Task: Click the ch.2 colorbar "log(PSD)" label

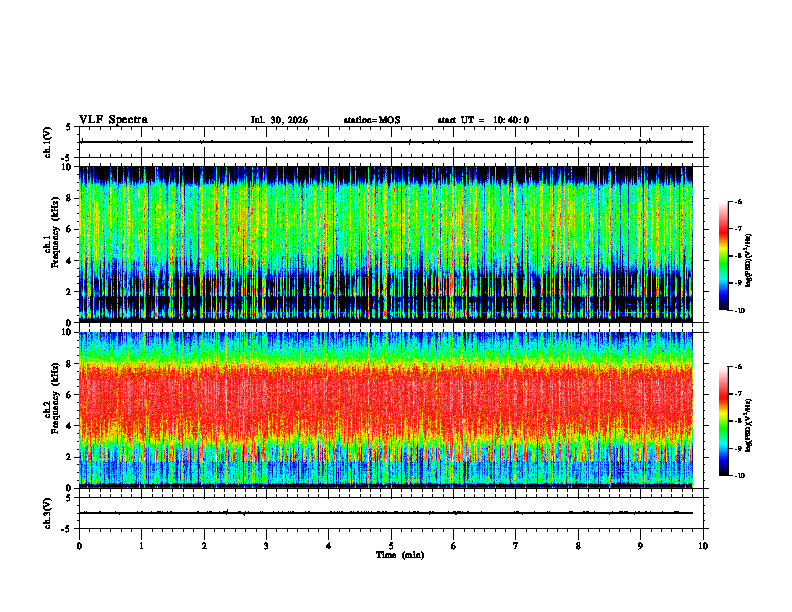Action: click(x=749, y=425)
